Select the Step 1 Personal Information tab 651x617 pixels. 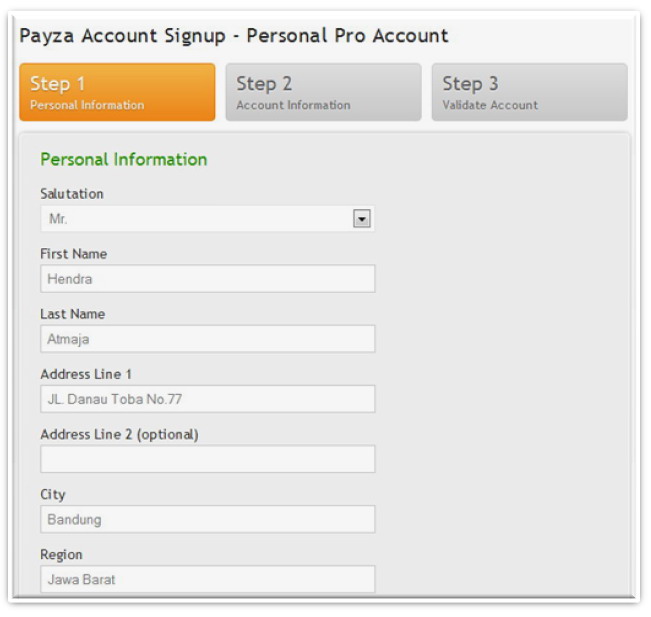116,92
